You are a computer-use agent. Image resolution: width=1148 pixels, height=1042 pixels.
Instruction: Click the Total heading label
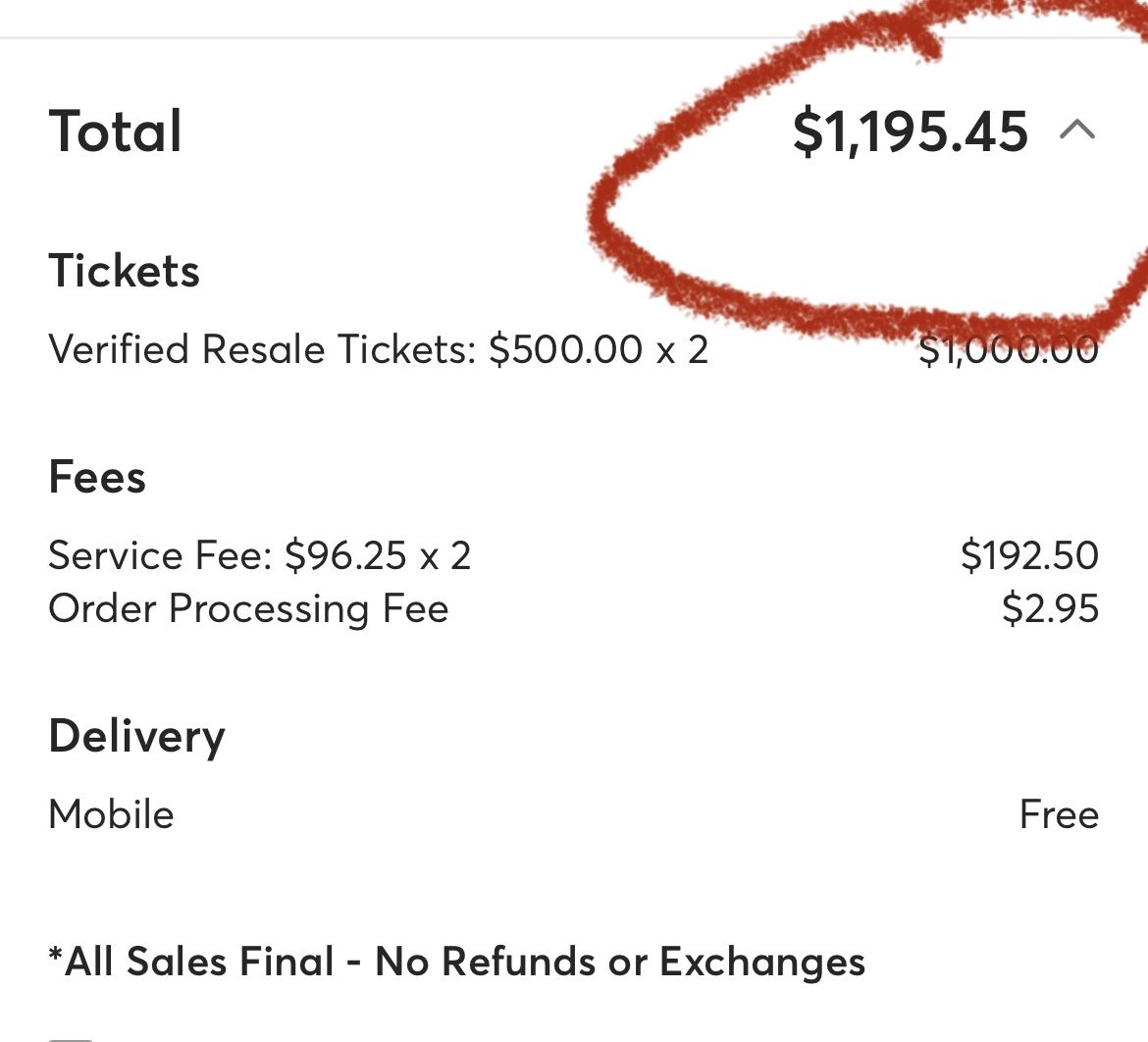[116, 131]
